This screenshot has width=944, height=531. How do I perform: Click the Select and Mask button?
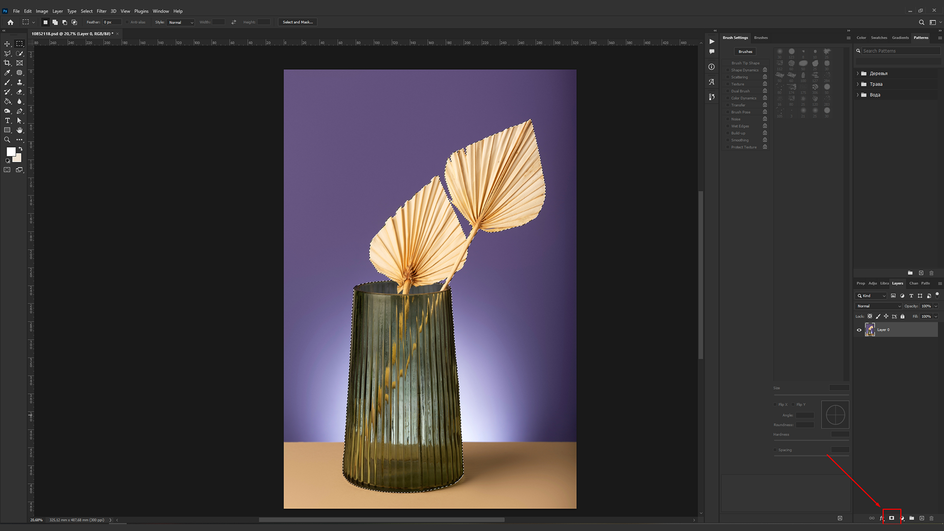tap(297, 22)
